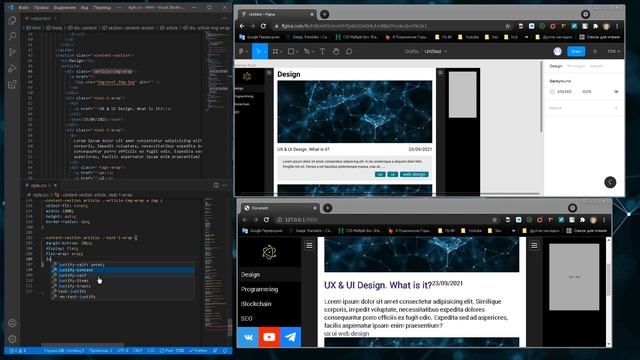Split the style.css editor pane
Image resolution: width=640 pixels, height=360 pixels.
[216, 185]
